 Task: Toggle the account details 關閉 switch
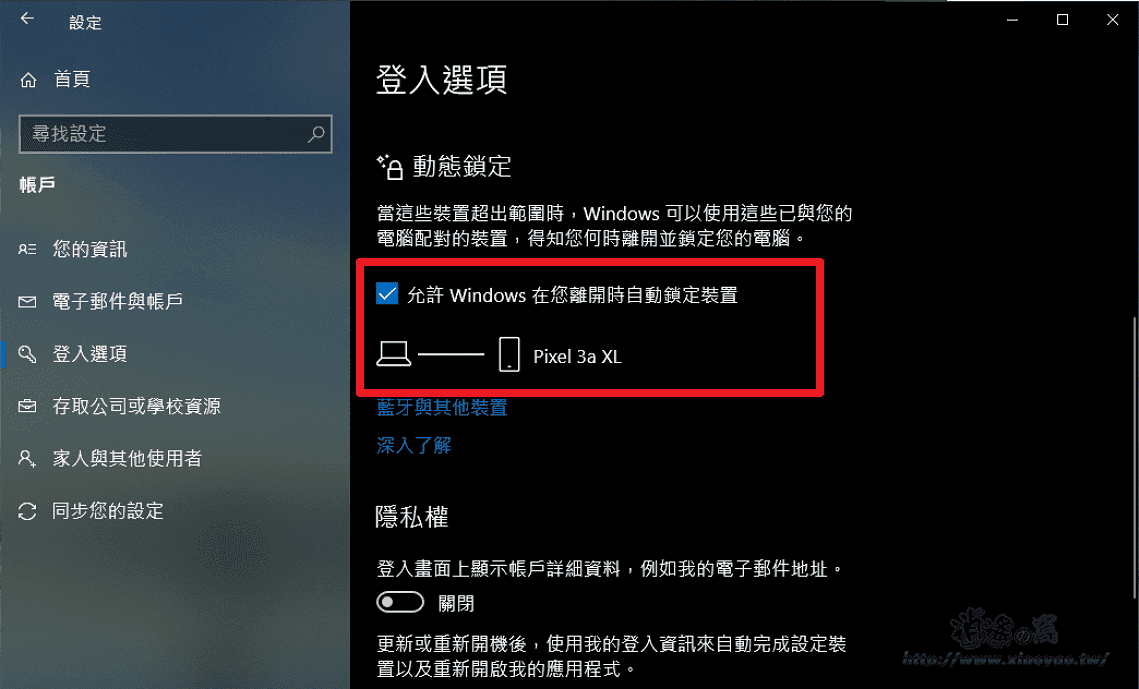click(400, 603)
